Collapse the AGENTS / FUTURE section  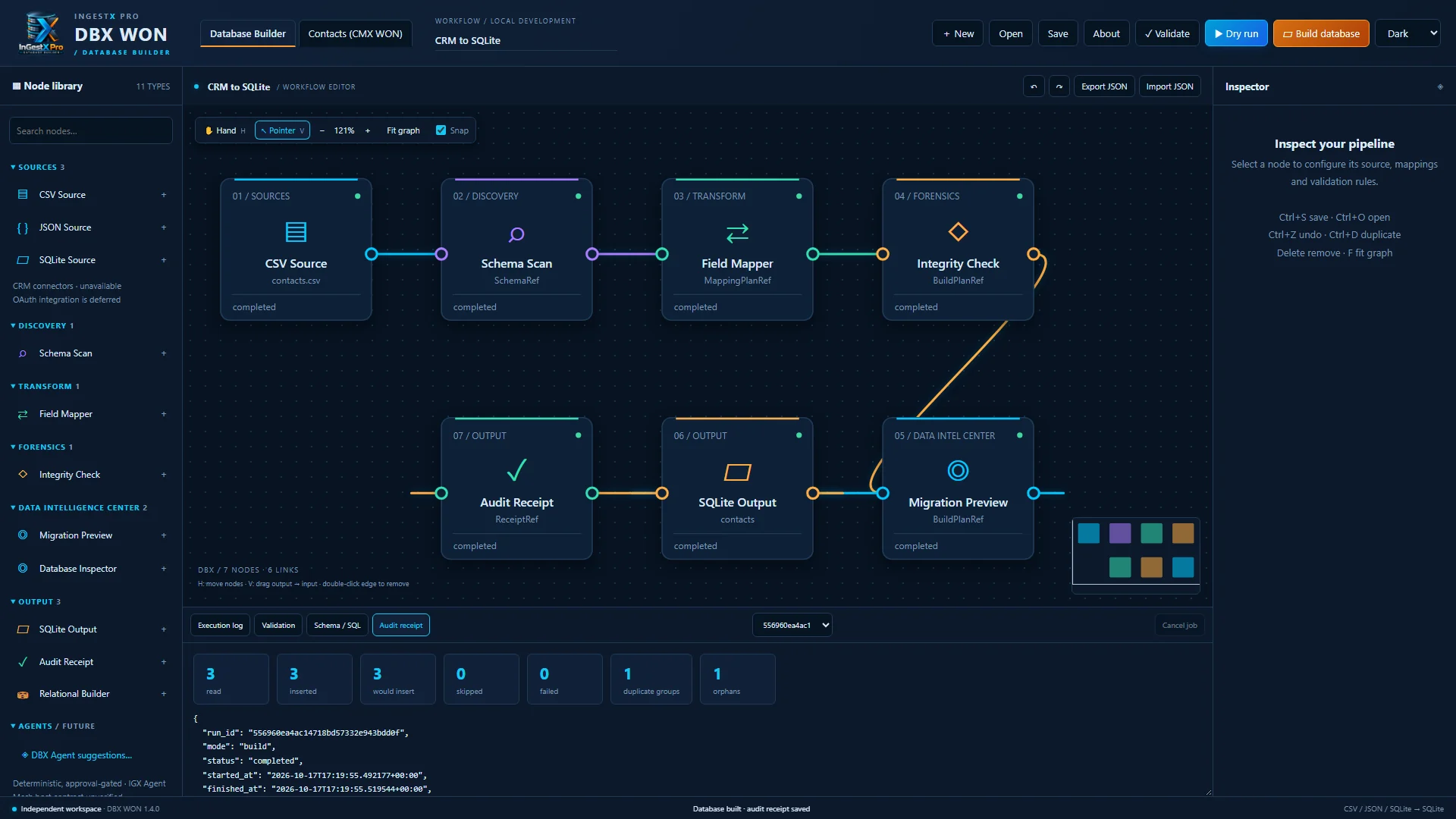pyautogui.click(x=52, y=726)
